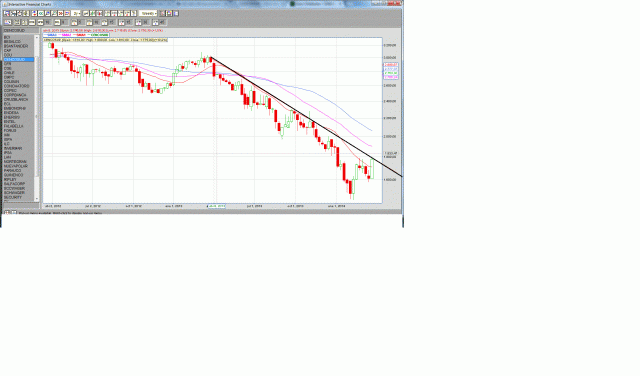Select SECURITY at bottom of symbol list
The height and width of the screenshot is (376, 640).
point(13,197)
